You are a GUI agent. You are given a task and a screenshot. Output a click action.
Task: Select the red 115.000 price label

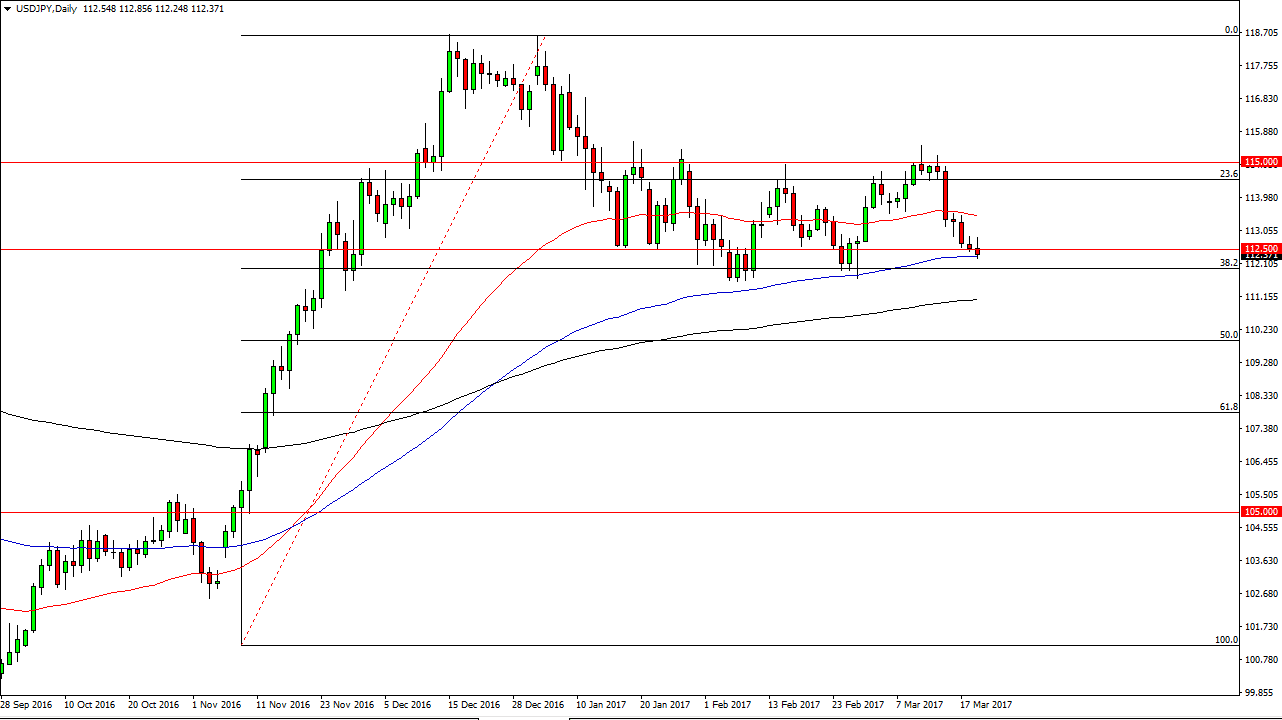coord(1260,162)
